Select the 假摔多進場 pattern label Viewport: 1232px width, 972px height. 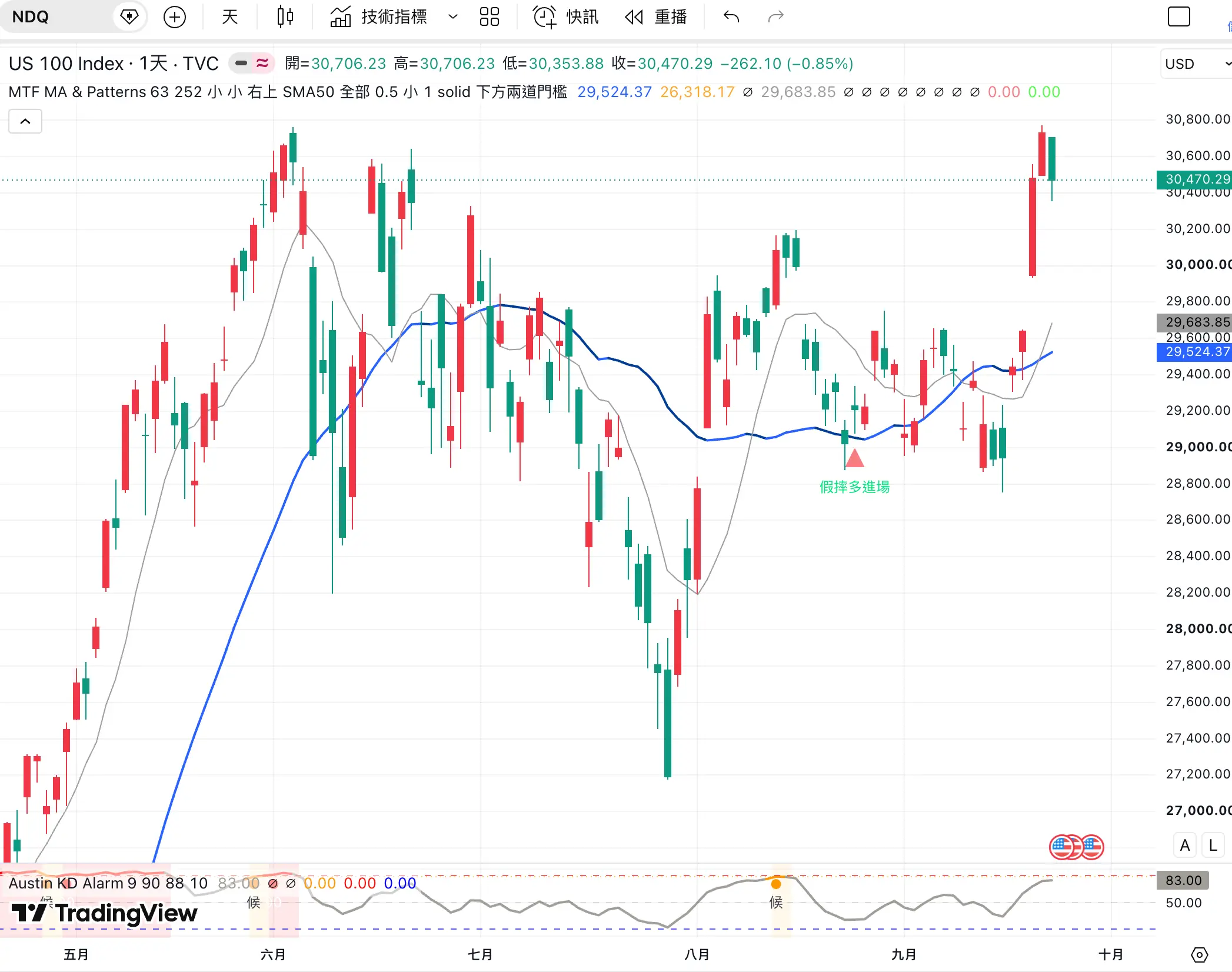(x=854, y=487)
